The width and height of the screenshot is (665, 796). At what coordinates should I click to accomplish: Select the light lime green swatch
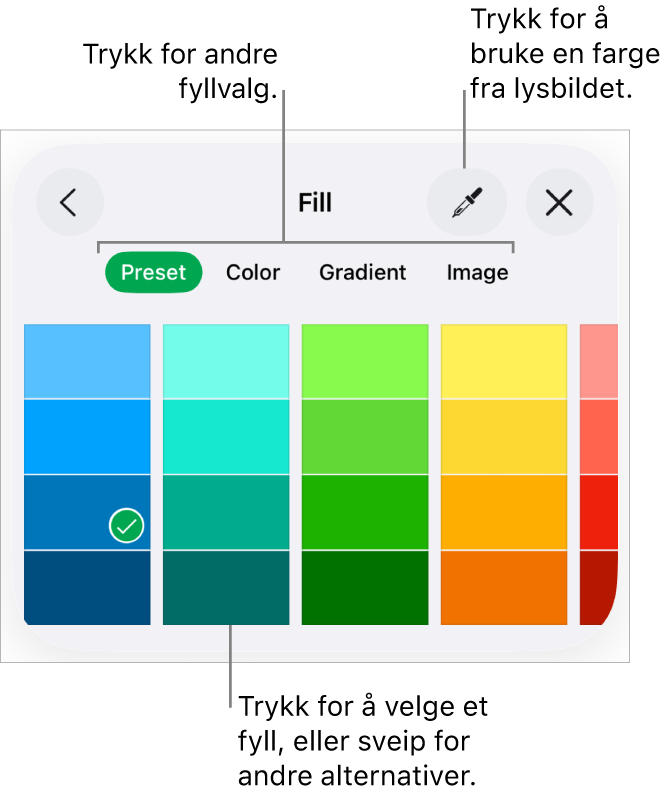[x=365, y=361]
